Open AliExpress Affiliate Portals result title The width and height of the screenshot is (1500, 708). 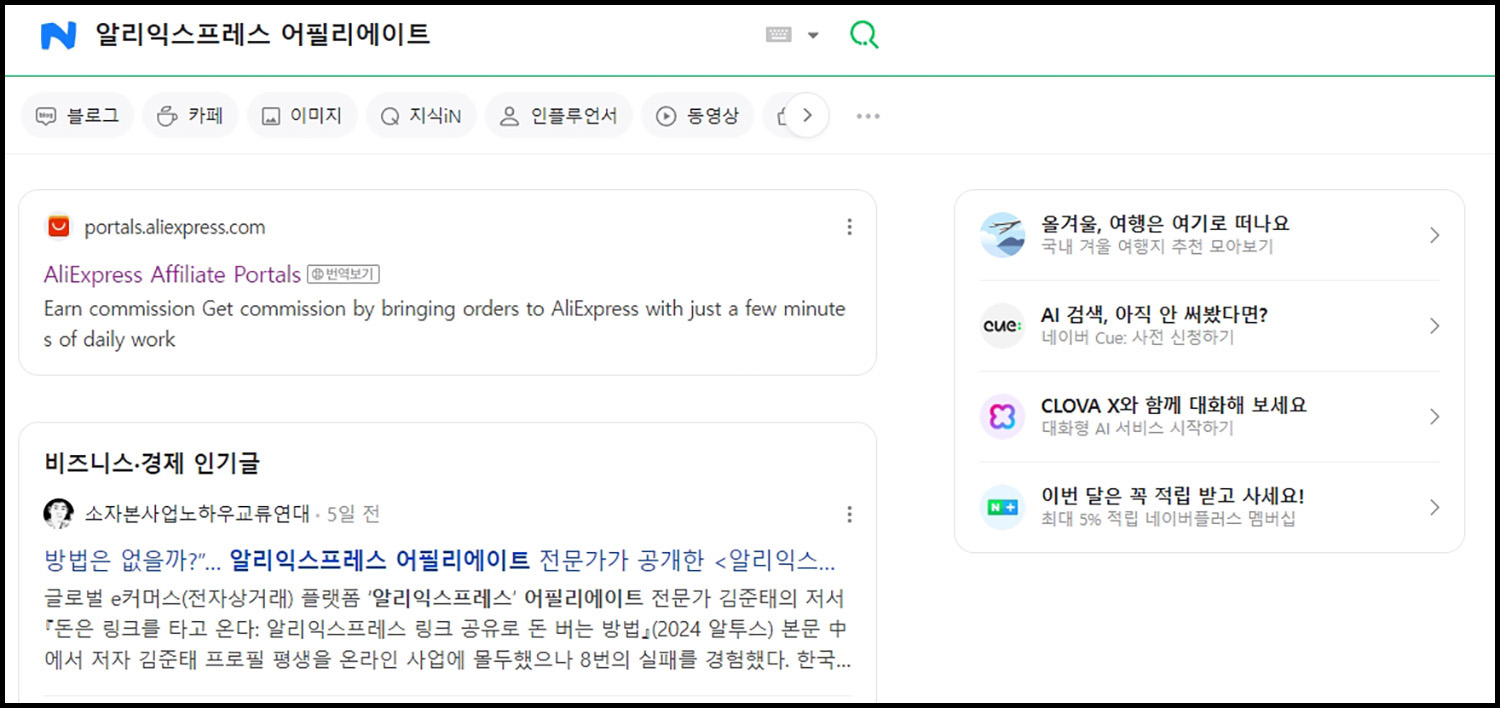172,274
